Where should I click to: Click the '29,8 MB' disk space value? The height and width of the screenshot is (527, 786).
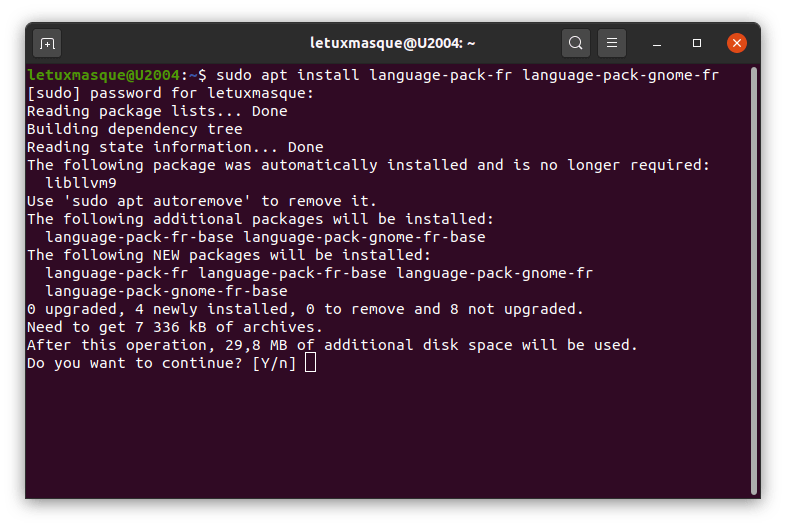[256, 345]
